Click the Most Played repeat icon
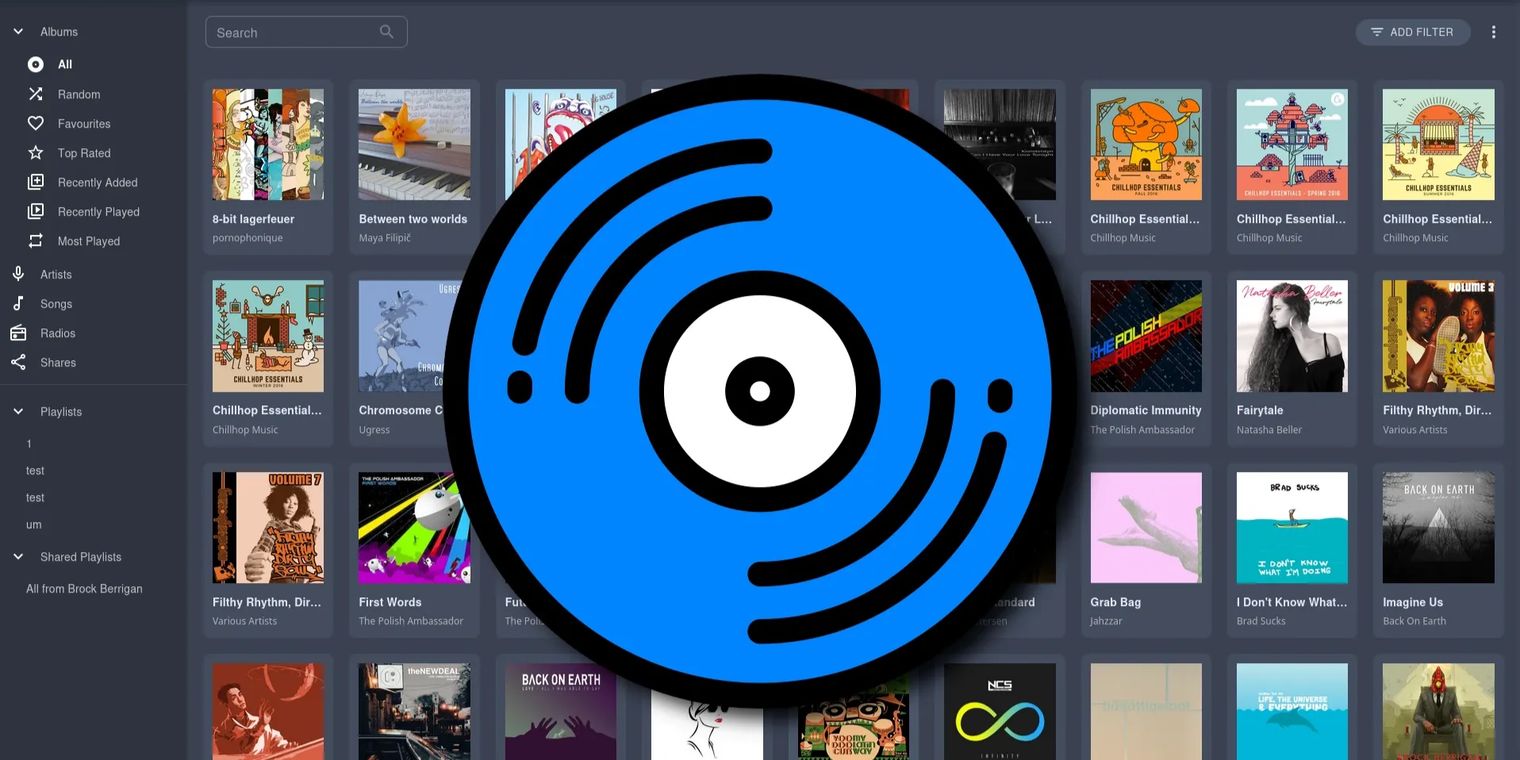Image resolution: width=1520 pixels, height=760 pixels. coord(36,241)
